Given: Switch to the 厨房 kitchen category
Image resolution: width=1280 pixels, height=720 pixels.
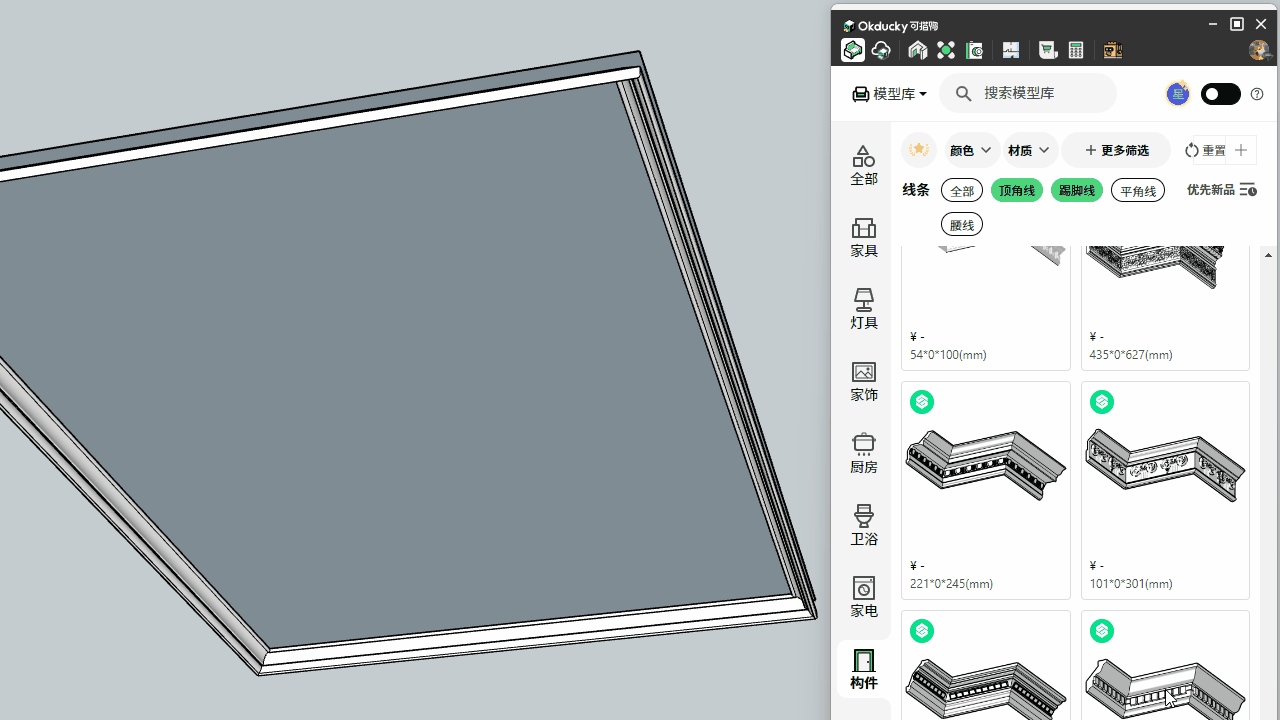Looking at the screenshot, I should [864, 454].
